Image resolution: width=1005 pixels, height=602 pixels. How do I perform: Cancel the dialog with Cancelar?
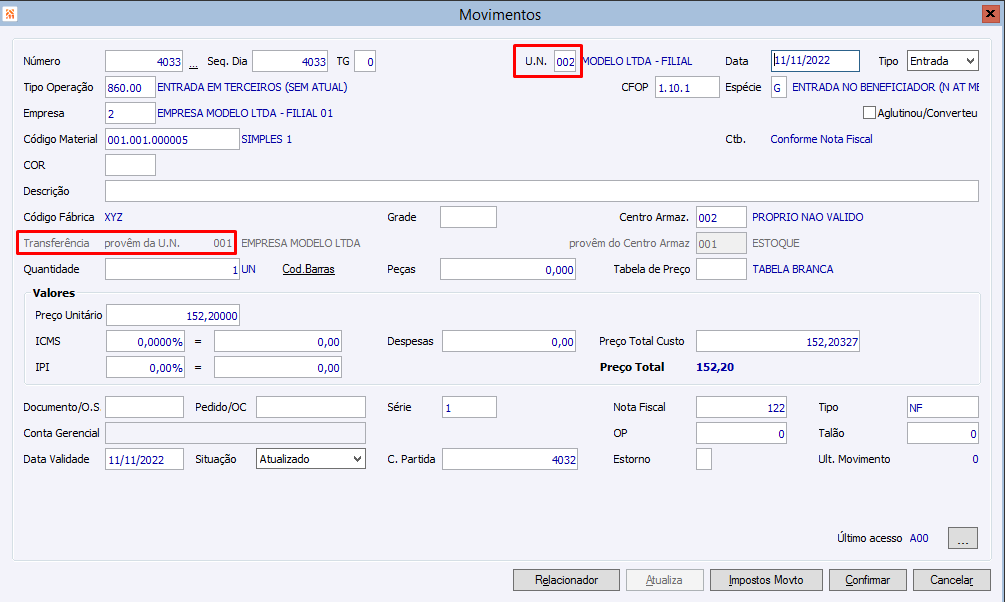tap(952, 580)
